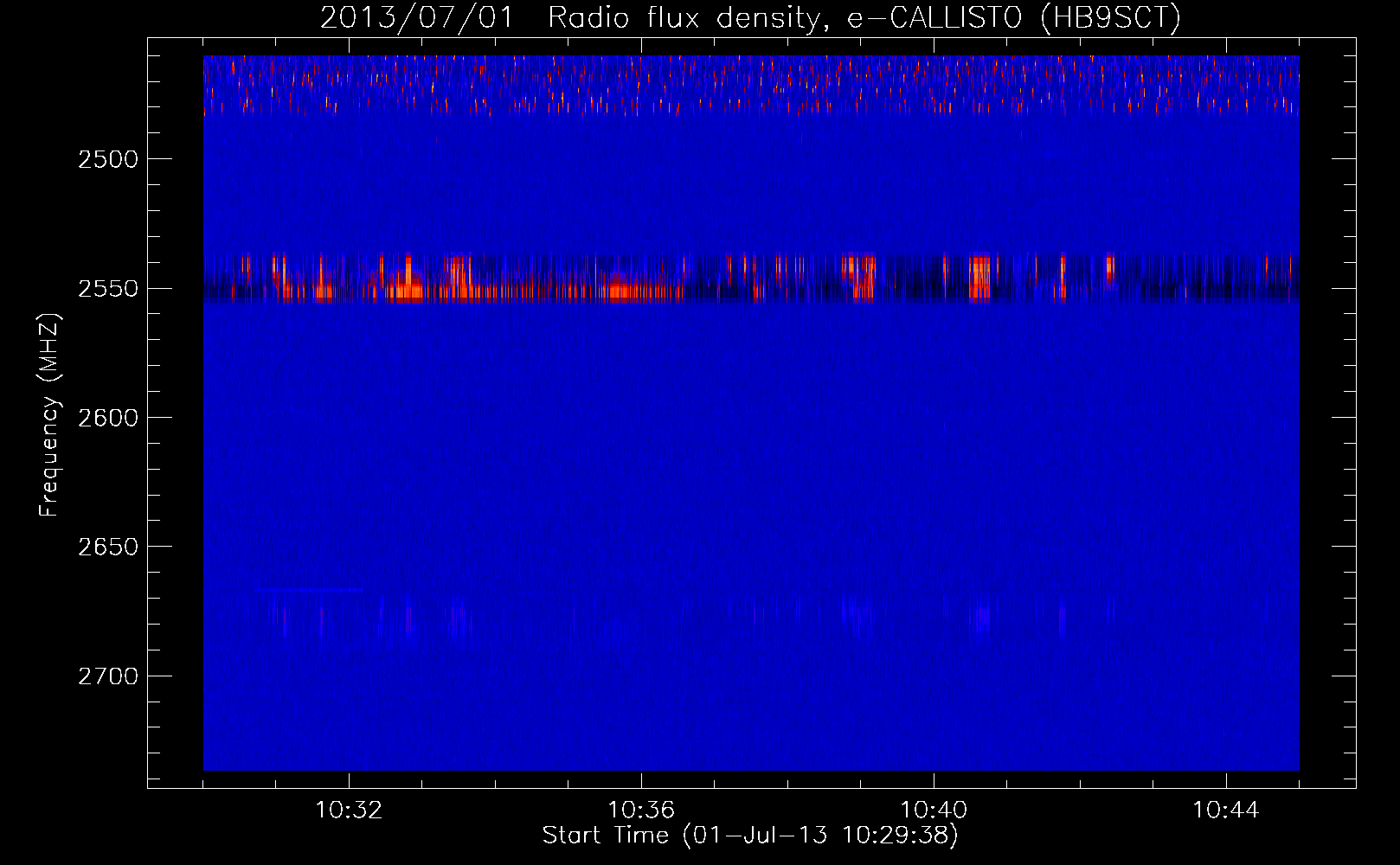This screenshot has width=1400, height=865.
Task: Click the plot title '2013/07/01 Radio flux density, e-CALLISTO (HB9SCT)'
Action: tap(750, 18)
